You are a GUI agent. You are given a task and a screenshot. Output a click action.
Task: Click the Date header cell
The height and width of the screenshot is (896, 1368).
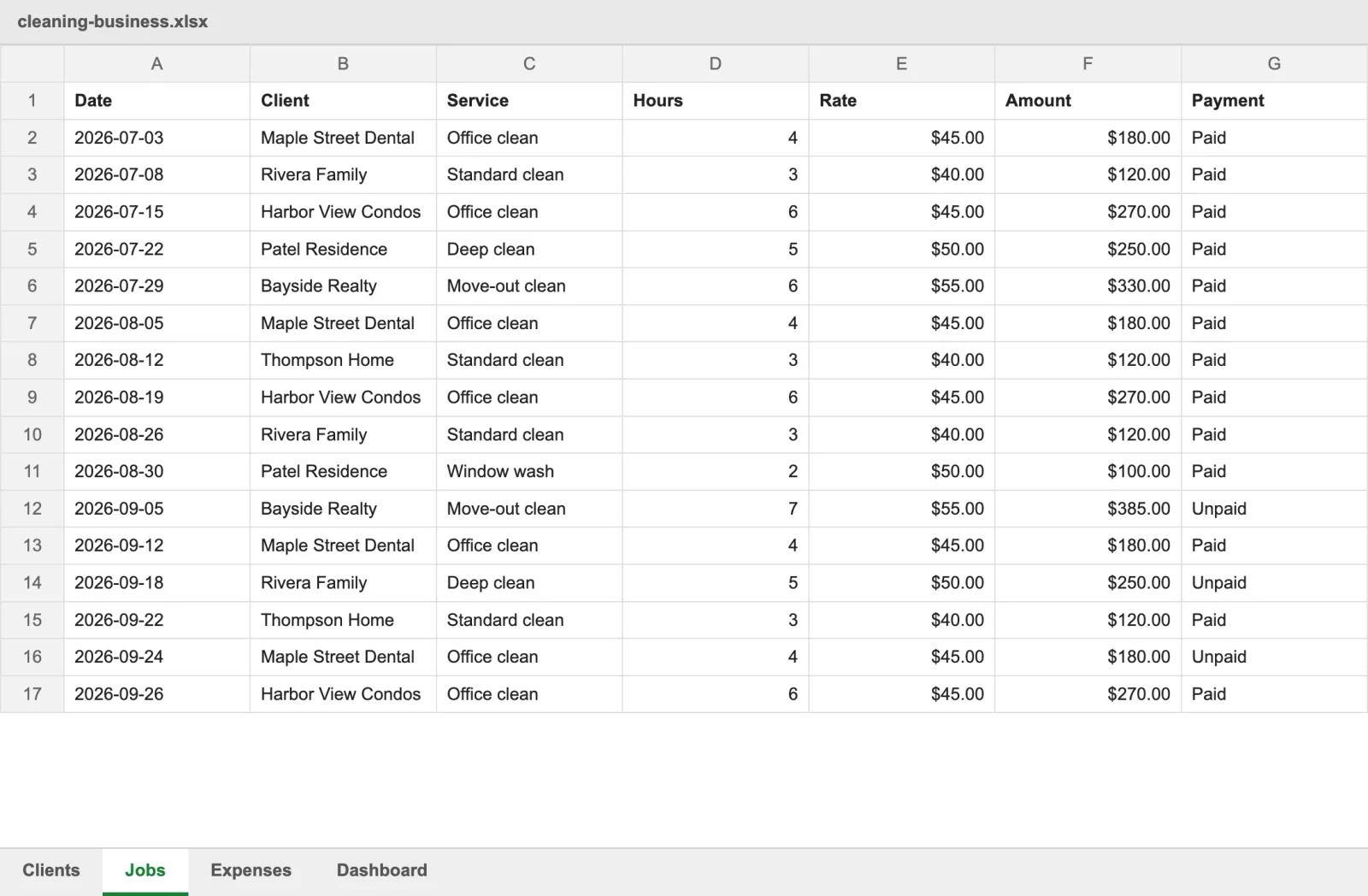click(x=156, y=101)
